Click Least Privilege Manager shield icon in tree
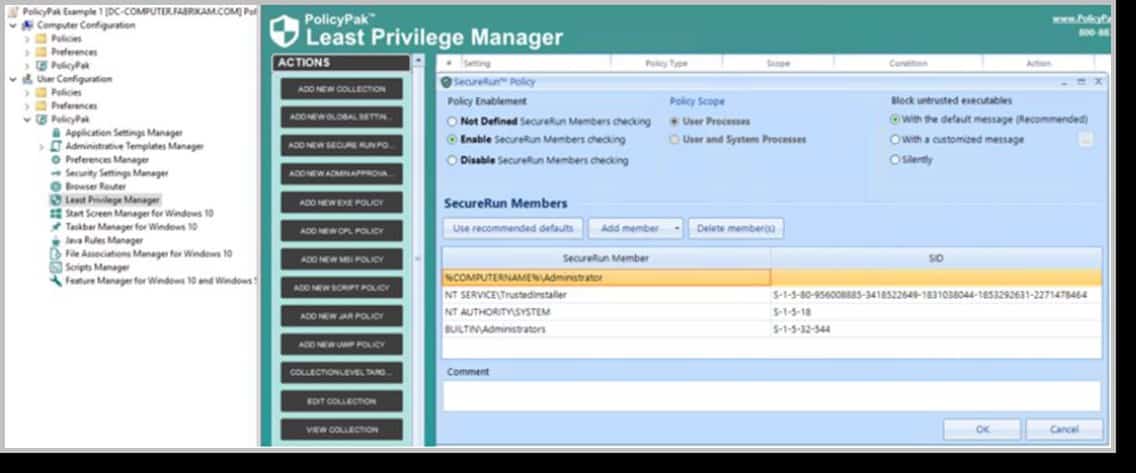The height and width of the screenshot is (473, 1136). click(x=56, y=200)
